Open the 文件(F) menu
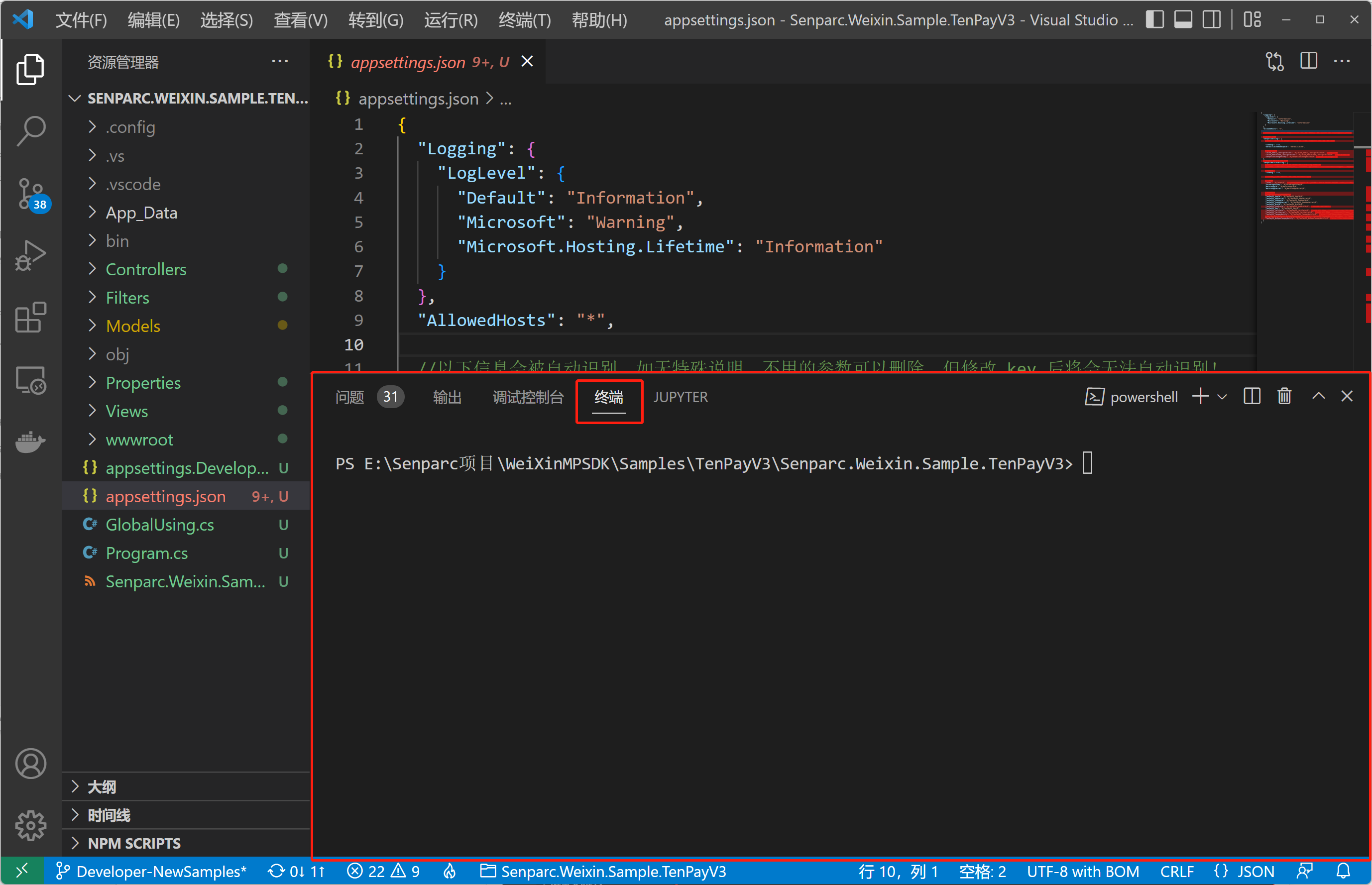 tap(81, 20)
